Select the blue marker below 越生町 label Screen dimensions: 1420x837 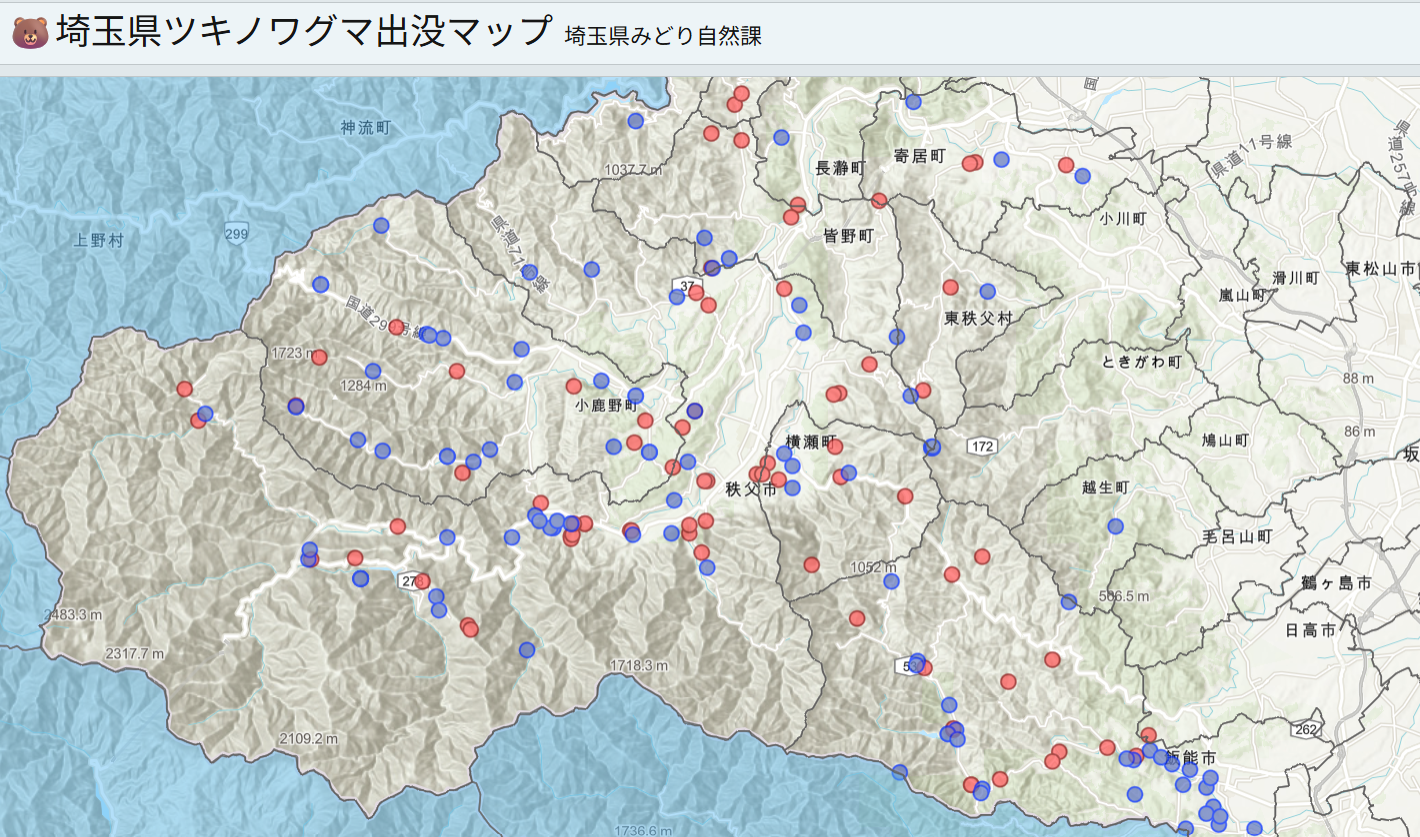pos(1115,526)
